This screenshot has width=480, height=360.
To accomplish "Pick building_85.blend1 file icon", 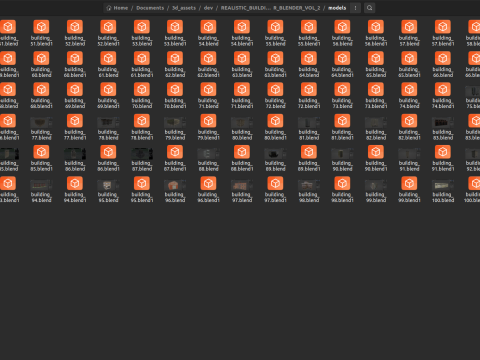I will coord(41,152).
